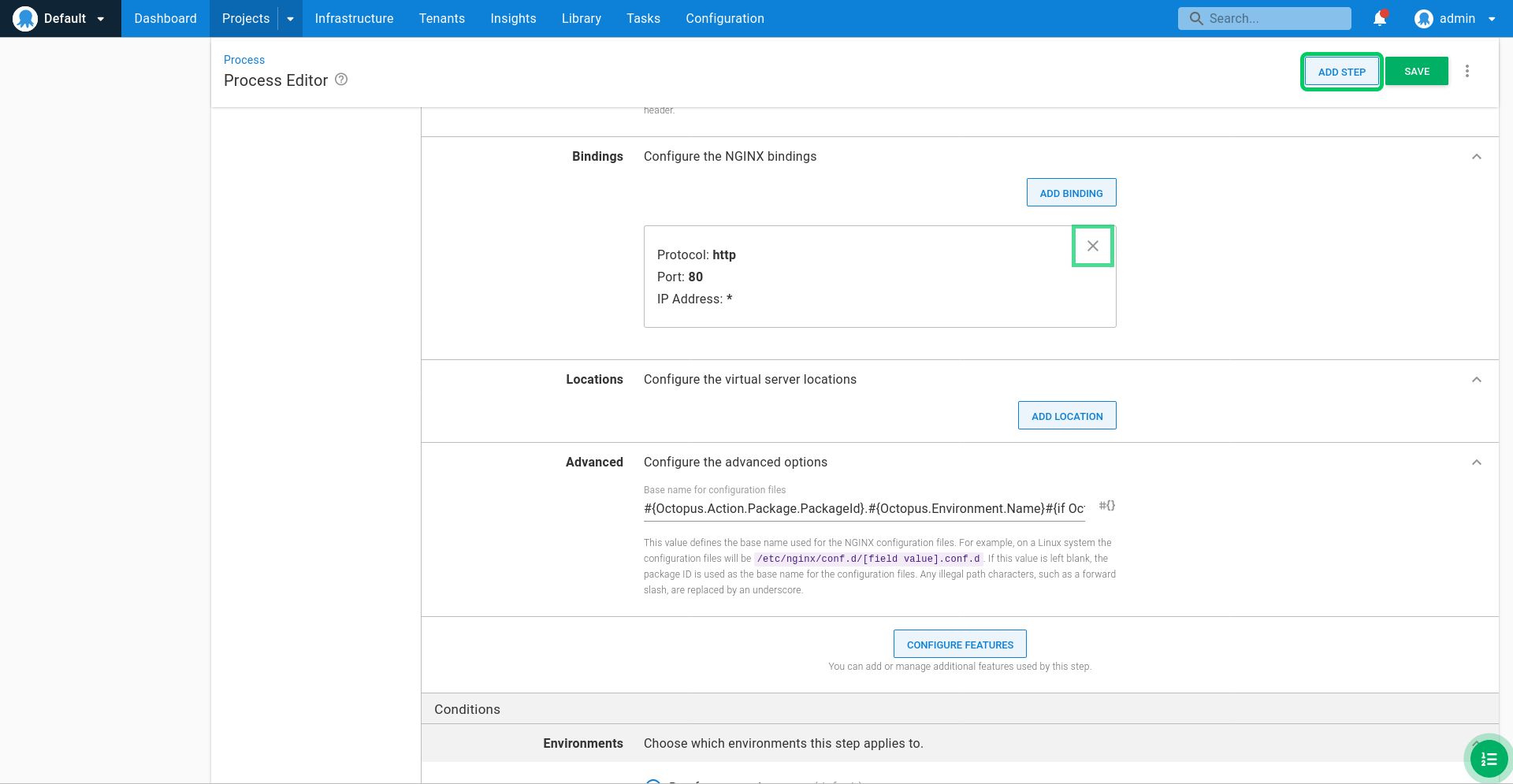The width and height of the screenshot is (1513, 784).
Task: Click the ADD STEP button
Action: [x=1341, y=72]
